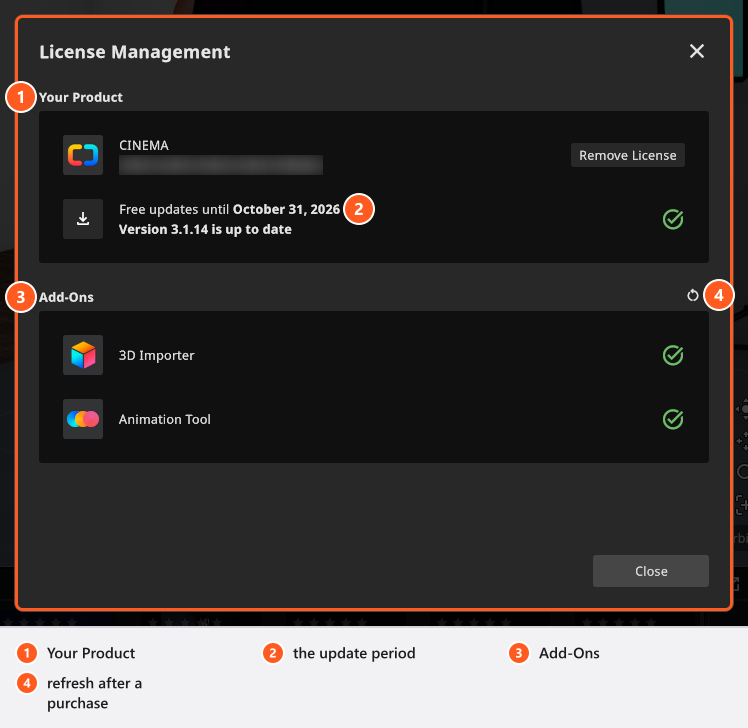Screen dimensions: 748x728
Task: Click the CINEMA product logo icon
Action: [x=83, y=155]
